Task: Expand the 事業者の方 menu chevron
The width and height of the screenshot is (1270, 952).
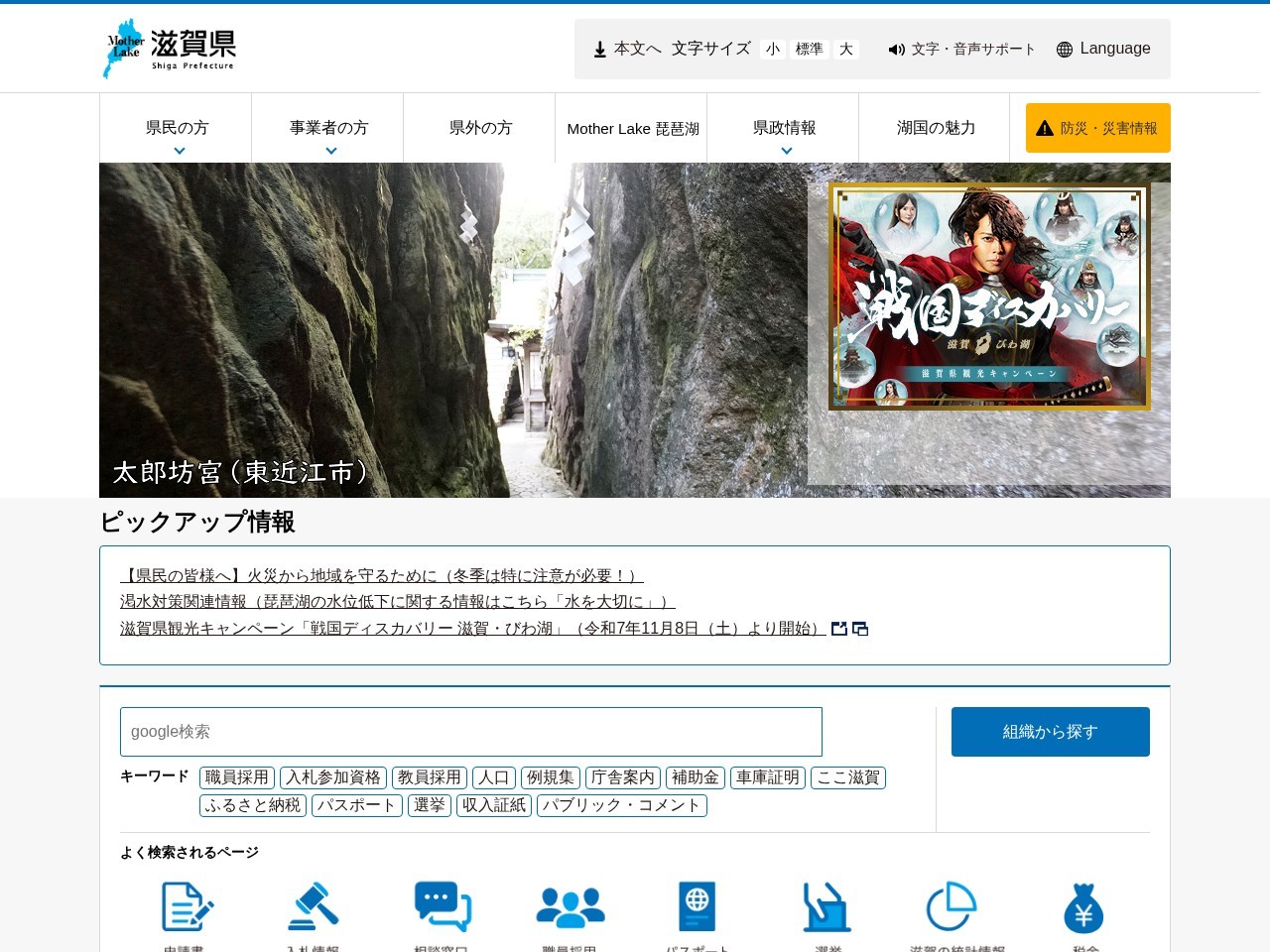Action: tap(331, 151)
